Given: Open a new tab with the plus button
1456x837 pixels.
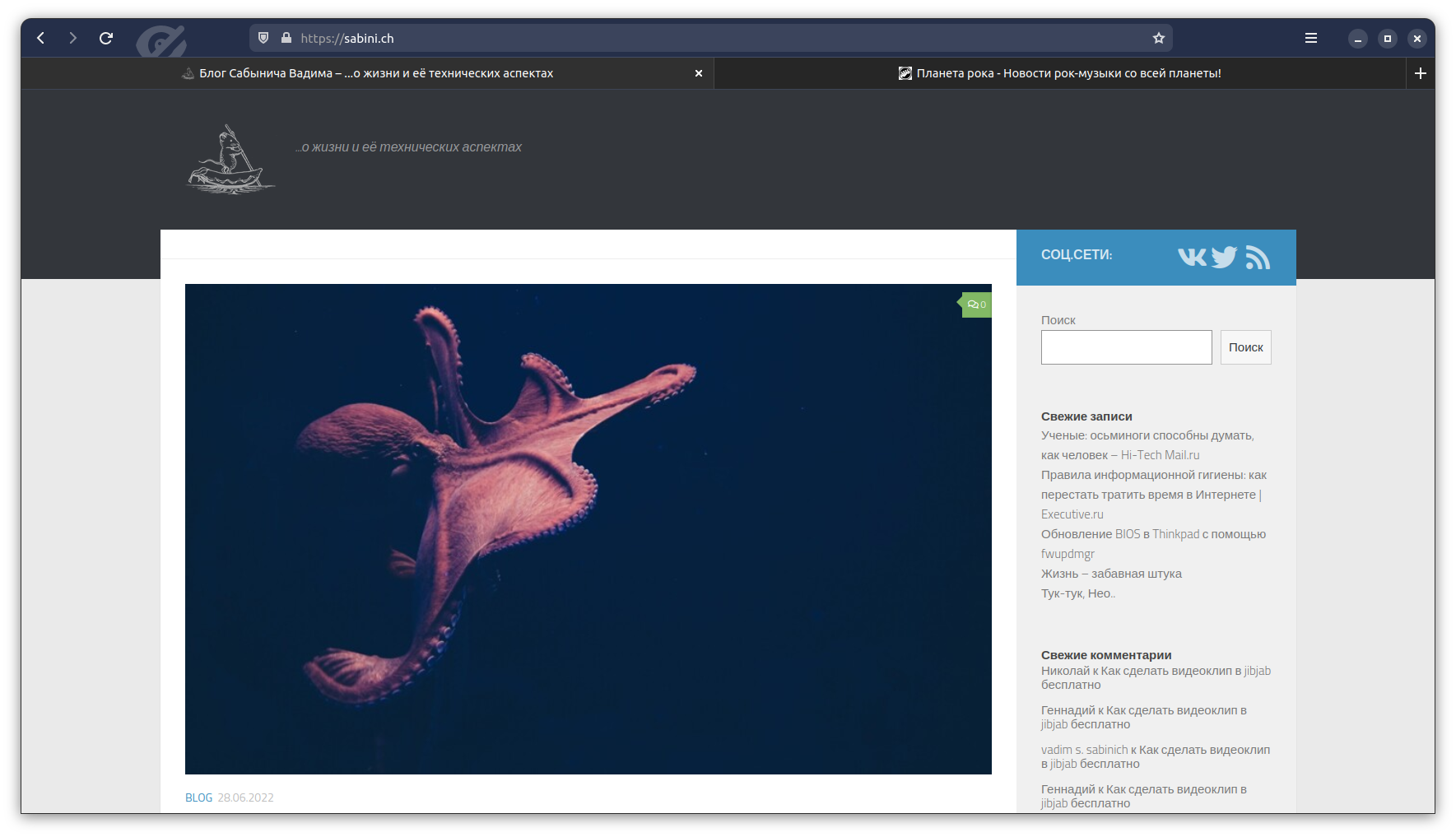Looking at the screenshot, I should click(1420, 73).
